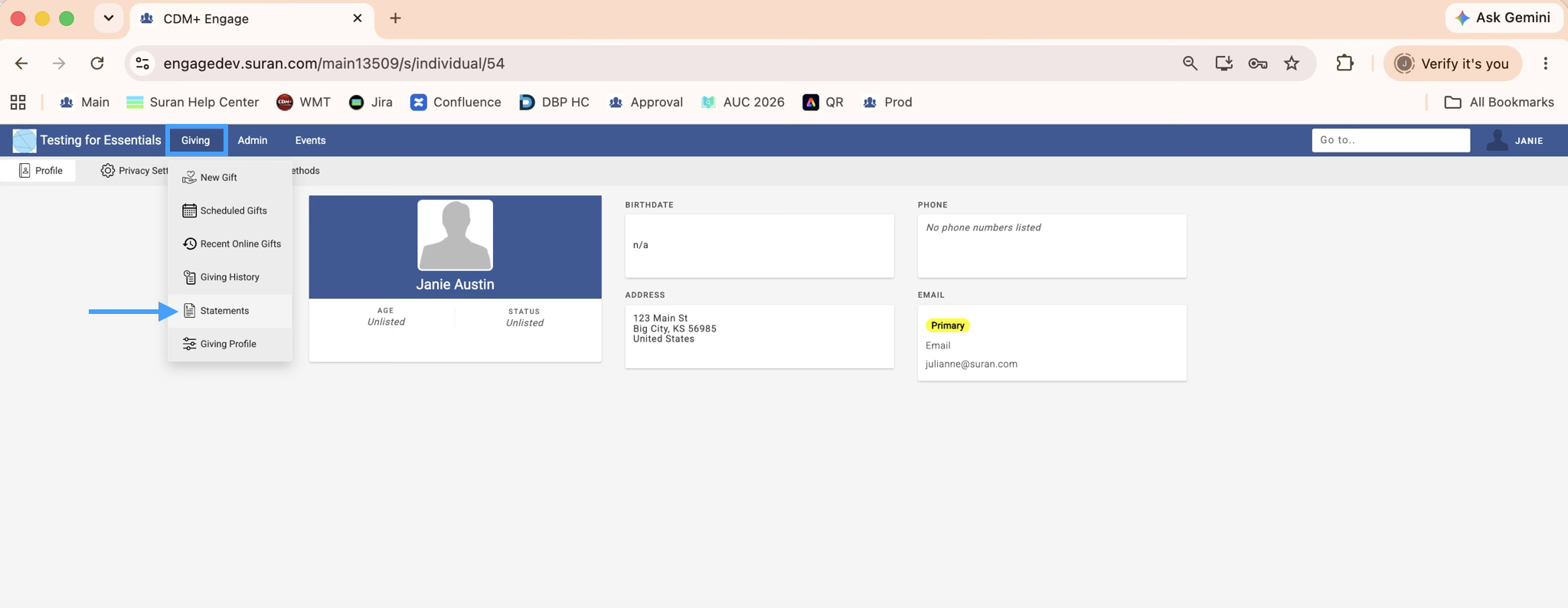Select Recent Online Gifts menu item

pyautogui.click(x=230, y=244)
